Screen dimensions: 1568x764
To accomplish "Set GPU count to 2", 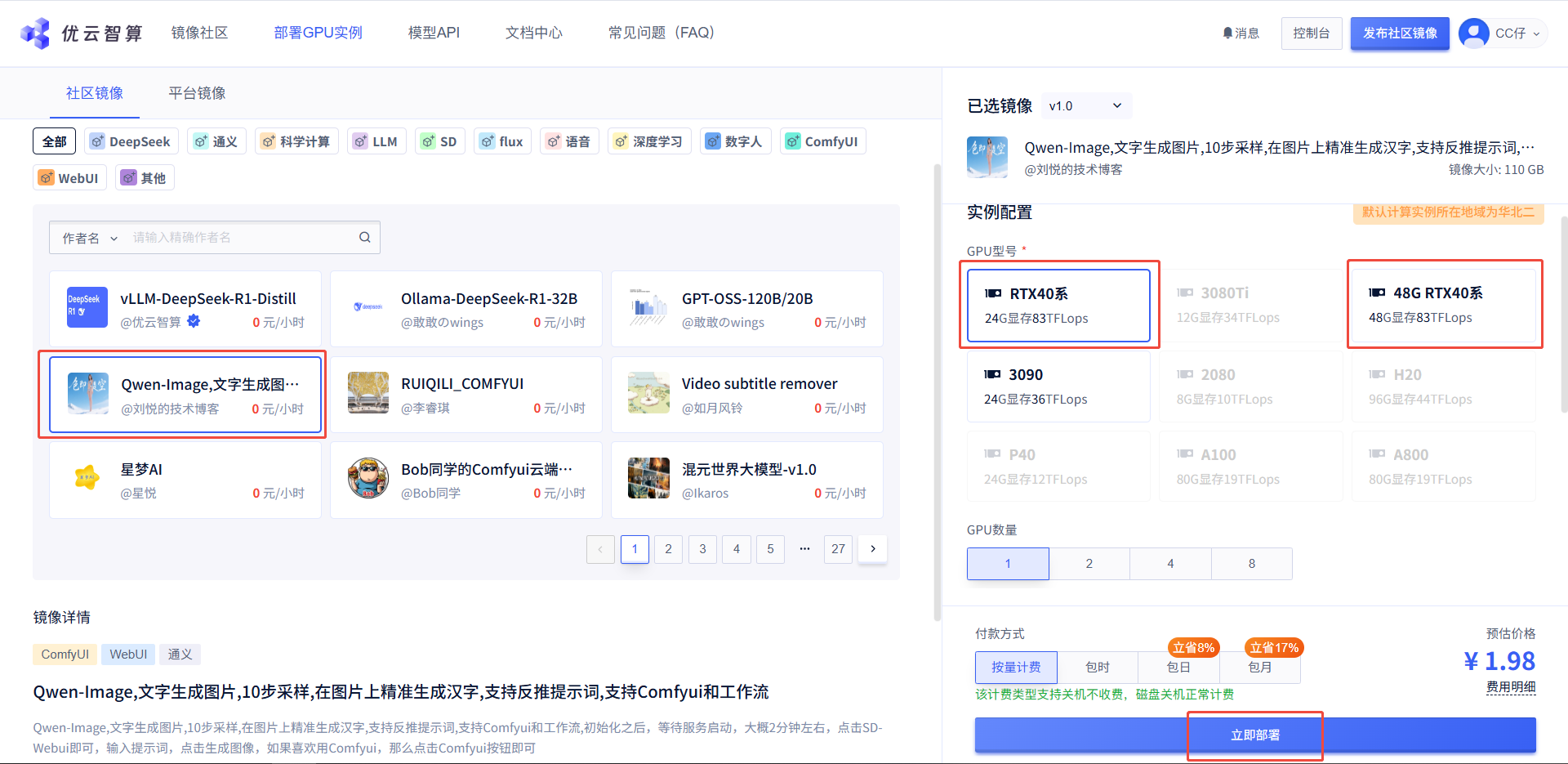I will 1089,564.
